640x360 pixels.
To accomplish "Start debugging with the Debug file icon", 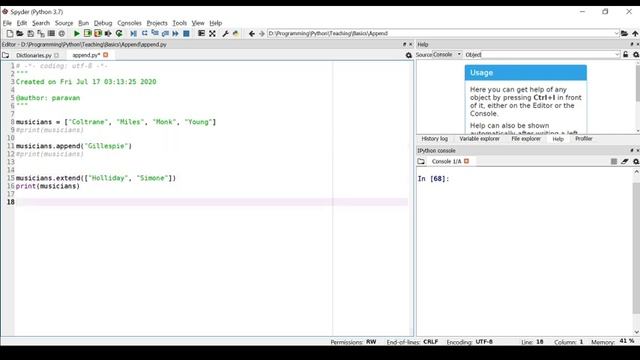I will tap(133, 33).
